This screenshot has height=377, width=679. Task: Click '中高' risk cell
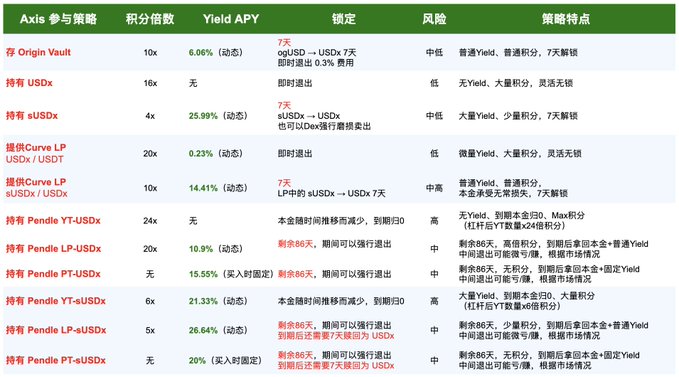[x=434, y=188]
